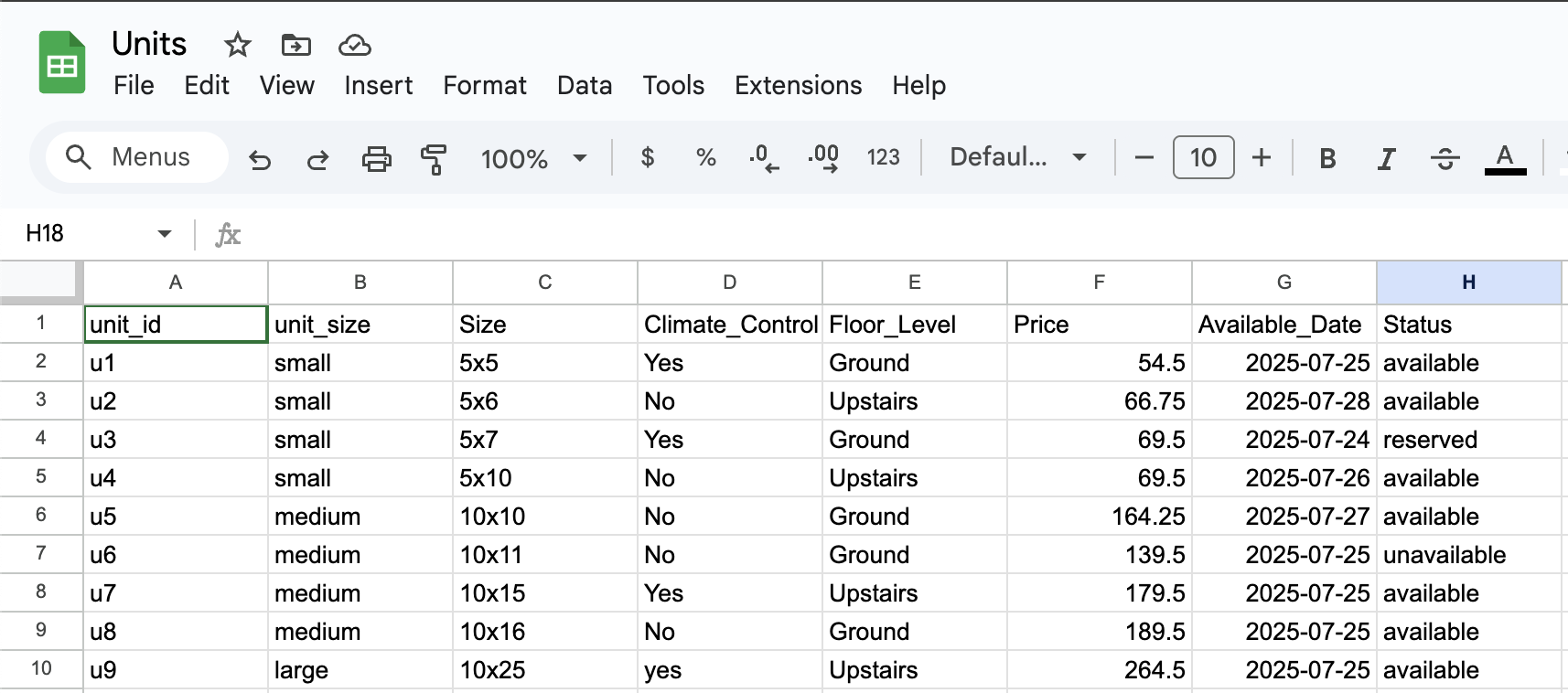The height and width of the screenshot is (693, 1568).
Task: Open the Default font dropdown
Action: point(1018,157)
